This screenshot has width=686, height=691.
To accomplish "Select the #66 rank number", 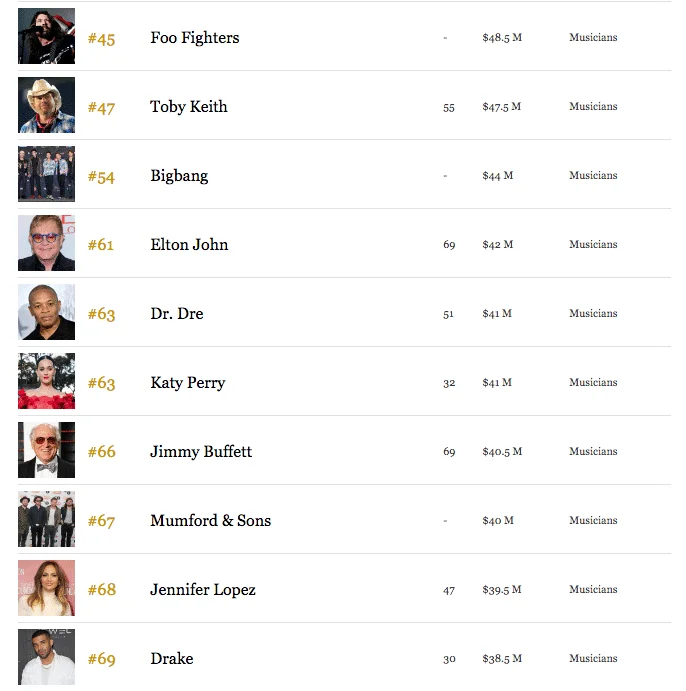I will tap(101, 452).
